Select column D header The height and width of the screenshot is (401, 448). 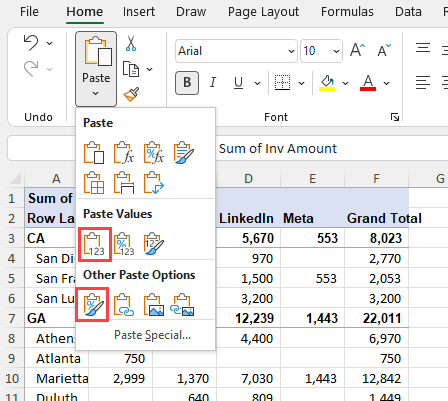click(248, 179)
